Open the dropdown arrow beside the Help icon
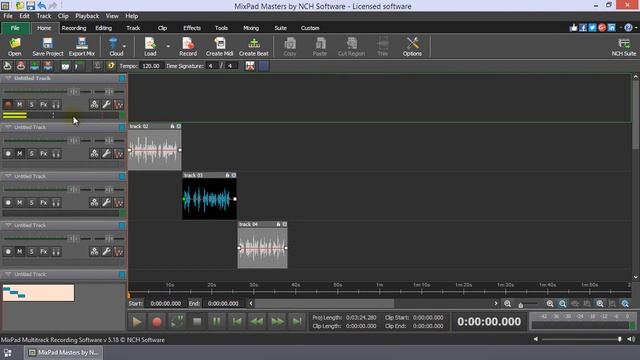 (636, 28)
